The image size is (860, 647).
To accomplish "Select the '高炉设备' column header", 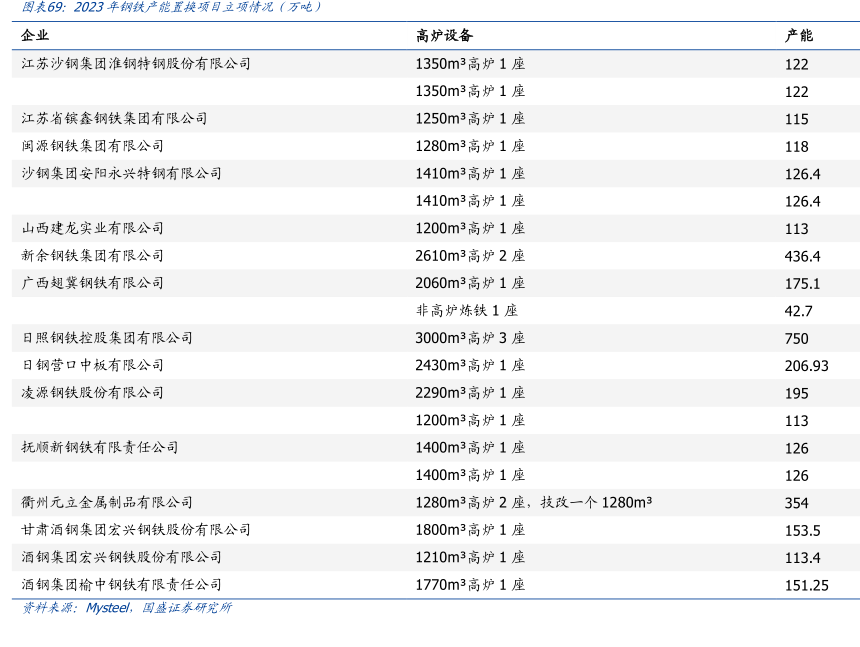I will (x=444, y=36).
